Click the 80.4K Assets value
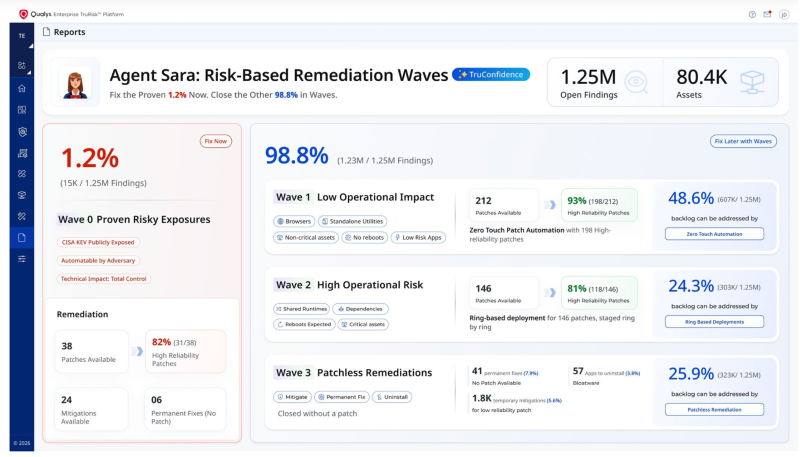The width and height of the screenshot is (800, 457). pos(702,78)
